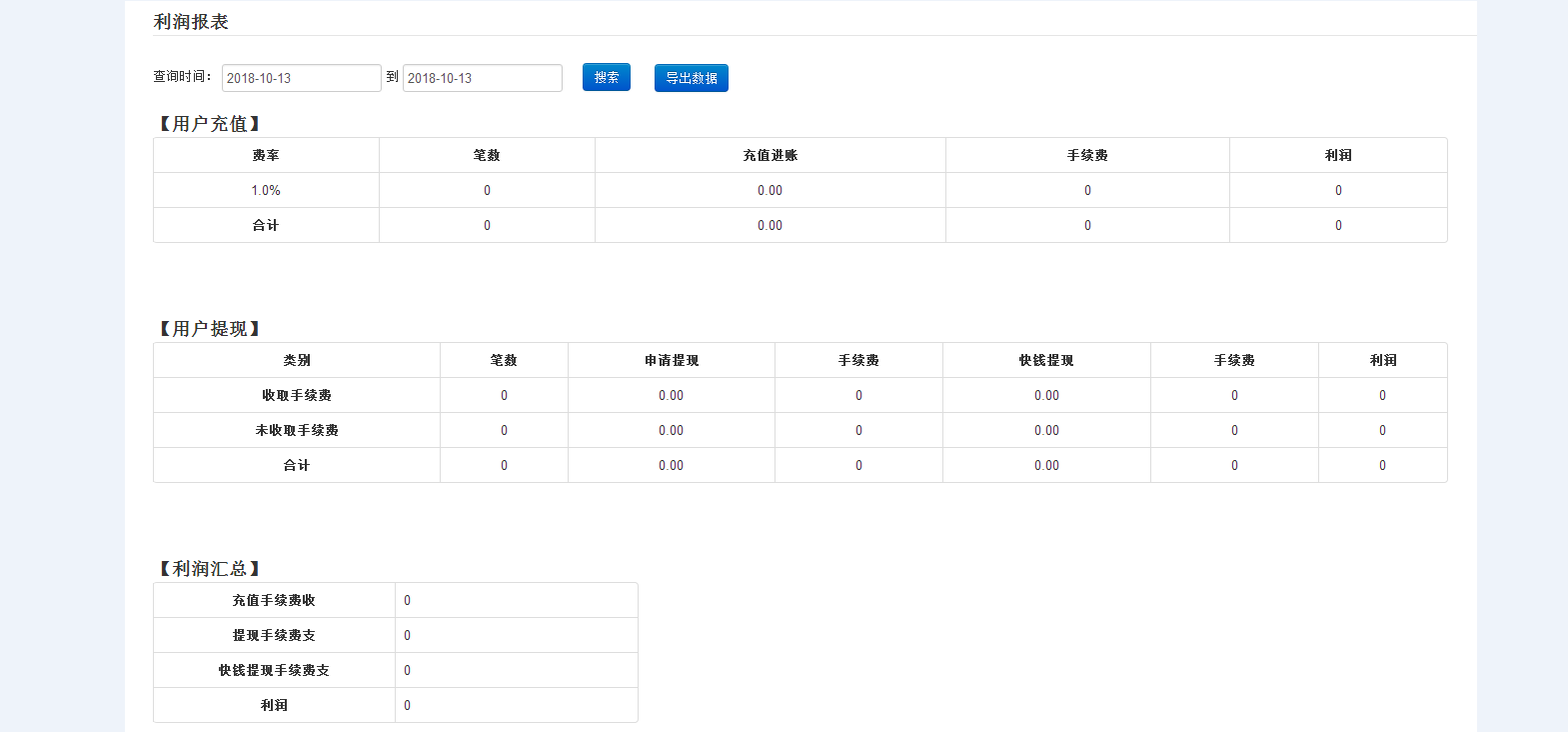Click the 申请提现 column header
Screen dimensions: 1568x732
(x=671, y=360)
